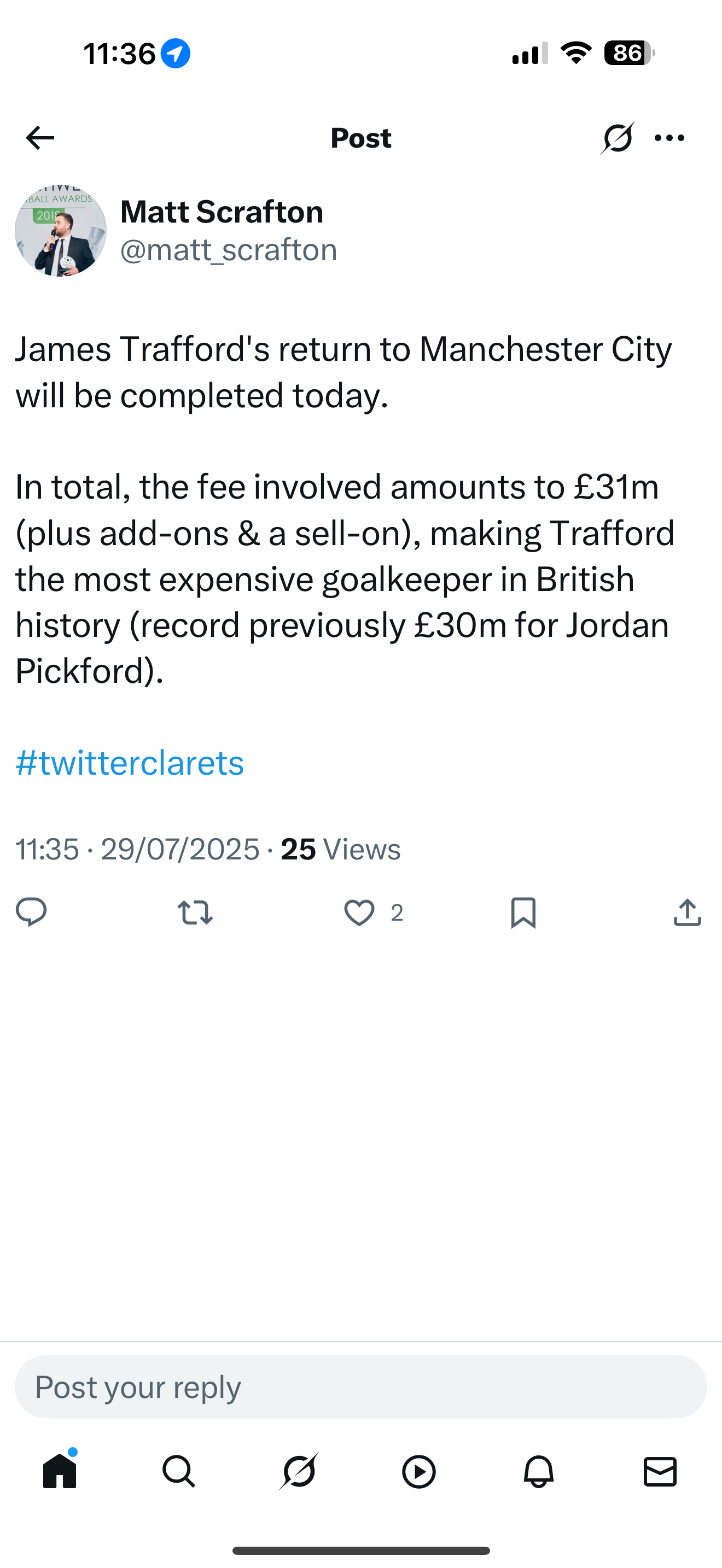The image size is (722, 1568).
Task: Tap the Post your reply field
Action: pos(360,1387)
